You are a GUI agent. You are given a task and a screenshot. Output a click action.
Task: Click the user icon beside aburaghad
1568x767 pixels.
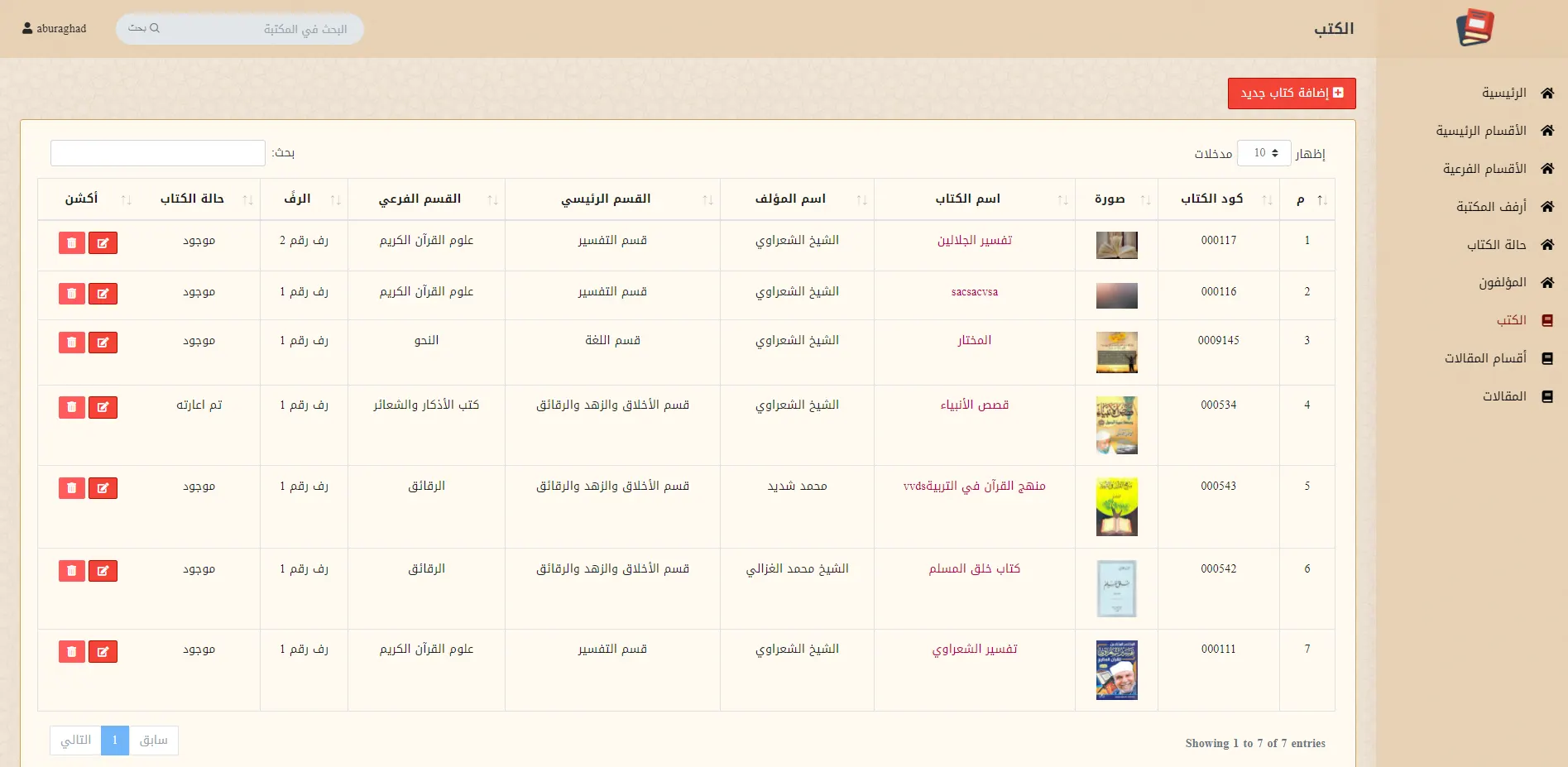pos(27,28)
